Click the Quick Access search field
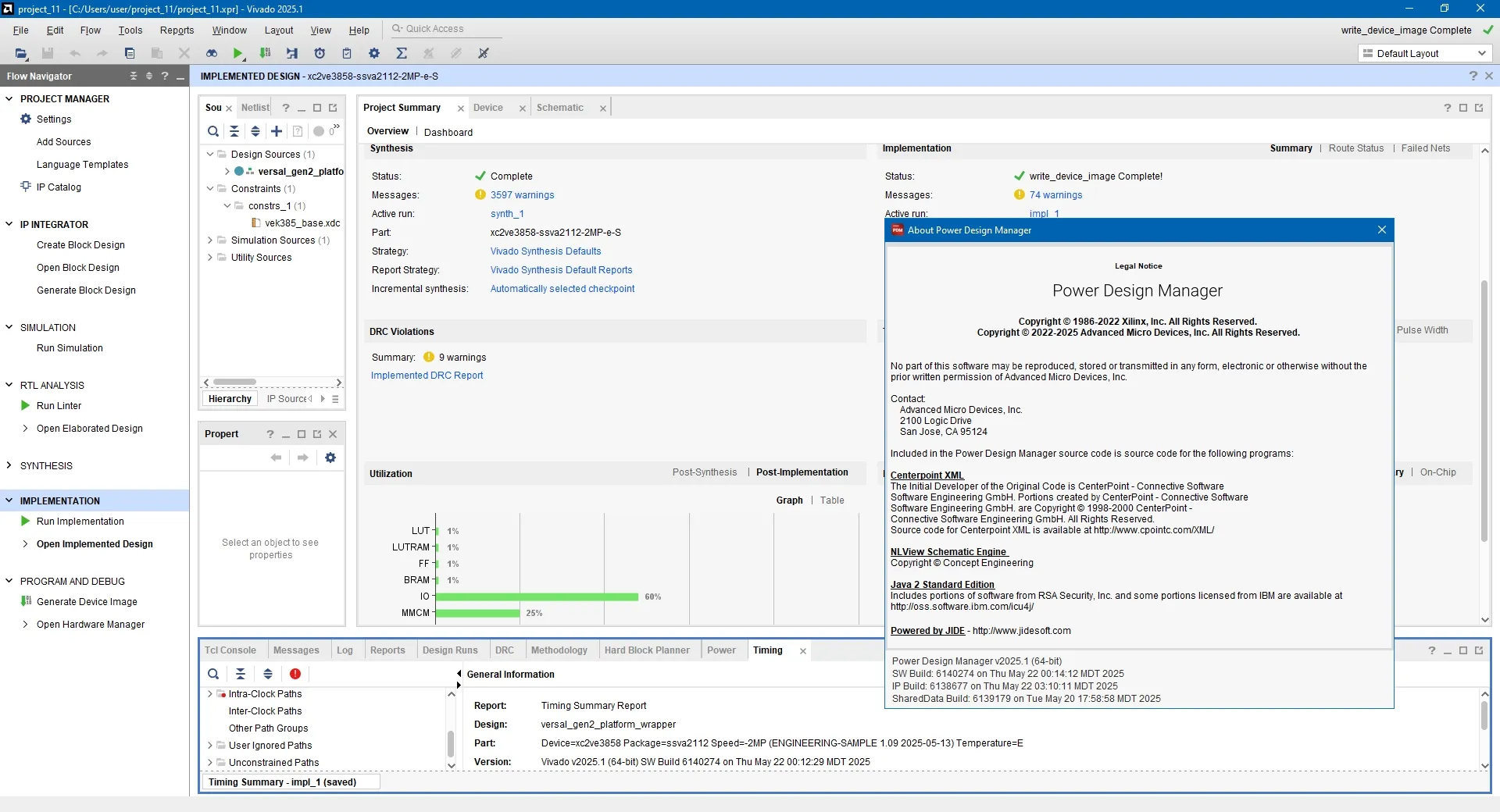1500x812 pixels. coord(445,29)
